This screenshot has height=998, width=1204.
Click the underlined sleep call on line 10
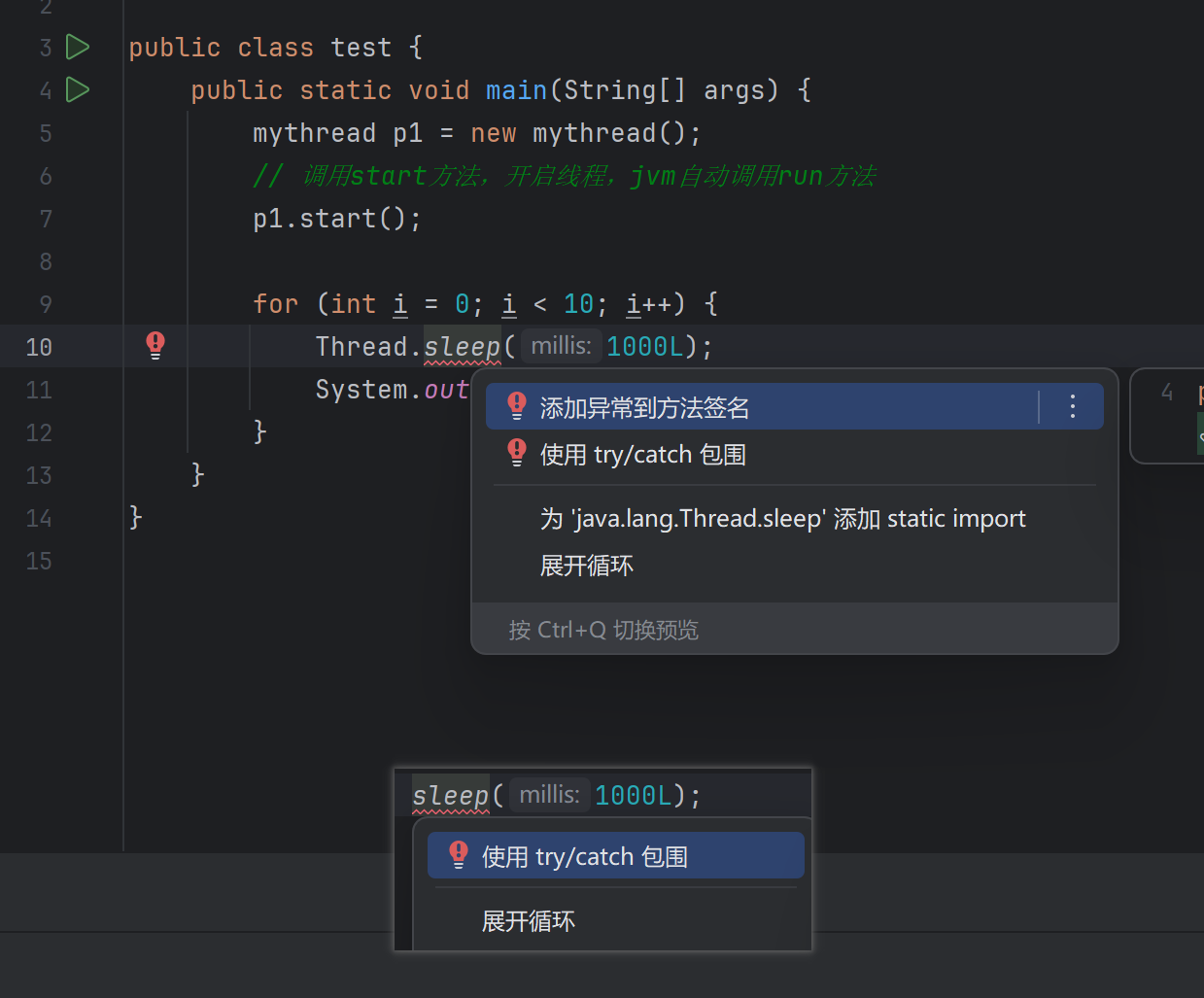[x=462, y=347]
